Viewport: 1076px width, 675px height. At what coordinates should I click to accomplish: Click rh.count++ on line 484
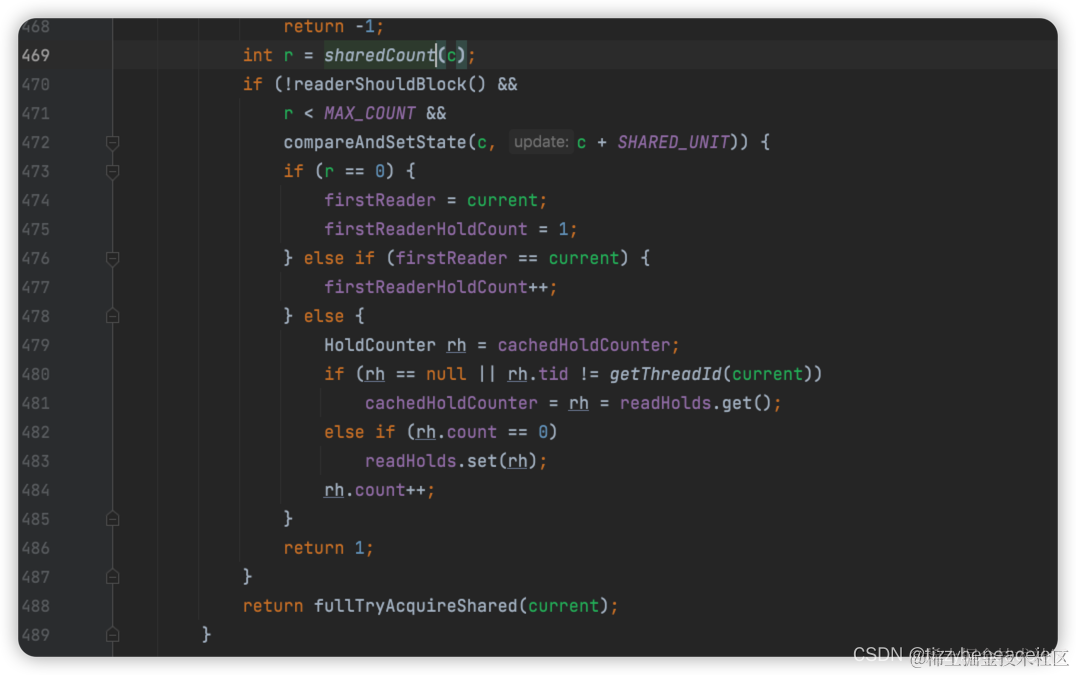click(x=375, y=490)
